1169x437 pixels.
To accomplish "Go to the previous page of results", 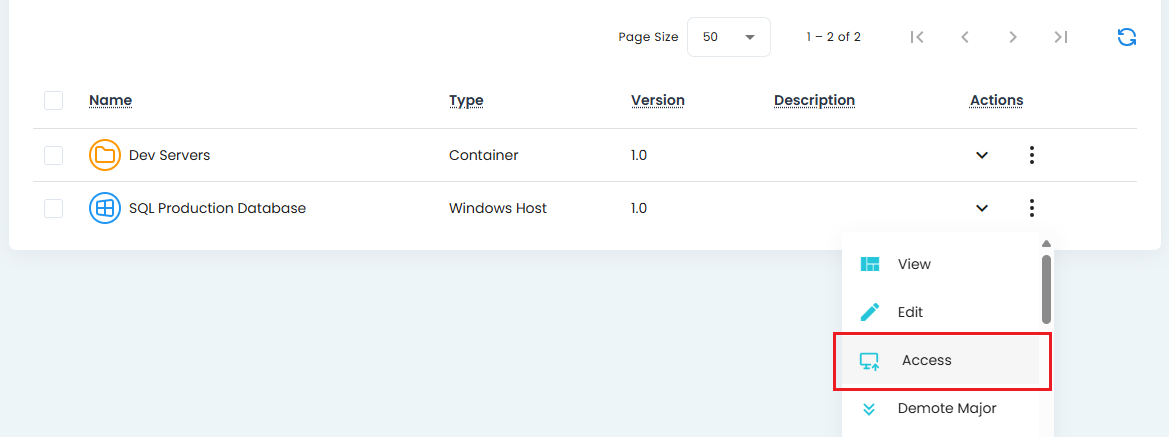I will coord(965,37).
